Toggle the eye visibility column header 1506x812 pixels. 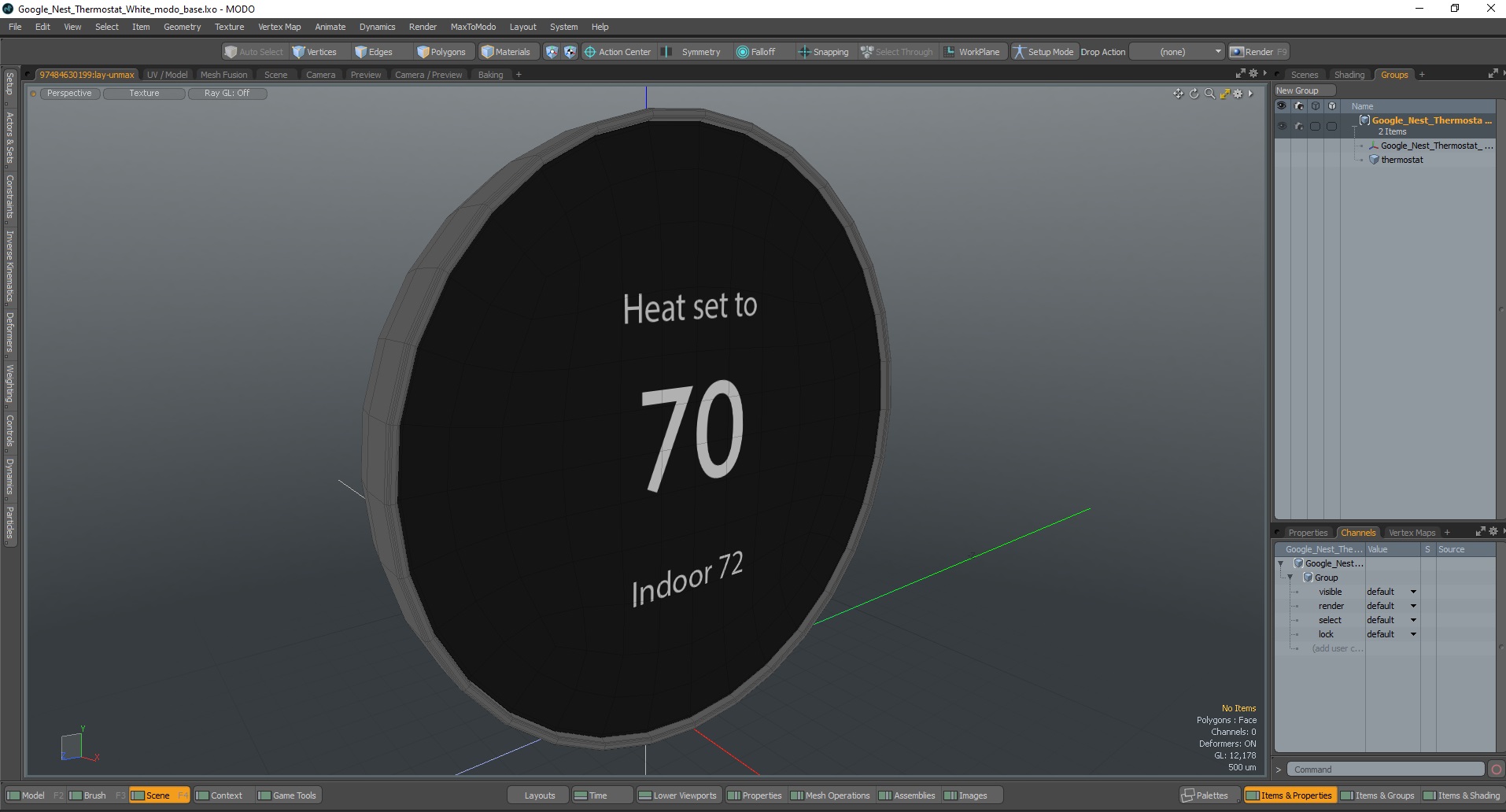[x=1282, y=105]
